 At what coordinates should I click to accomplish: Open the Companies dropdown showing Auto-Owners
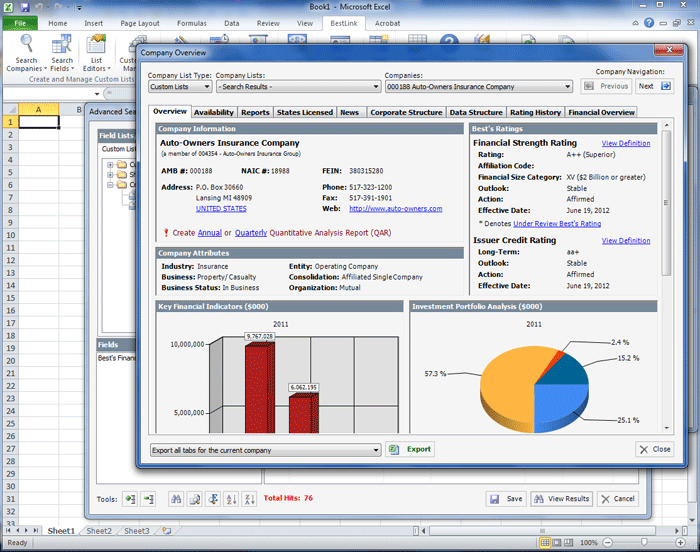[x=479, y=87]
